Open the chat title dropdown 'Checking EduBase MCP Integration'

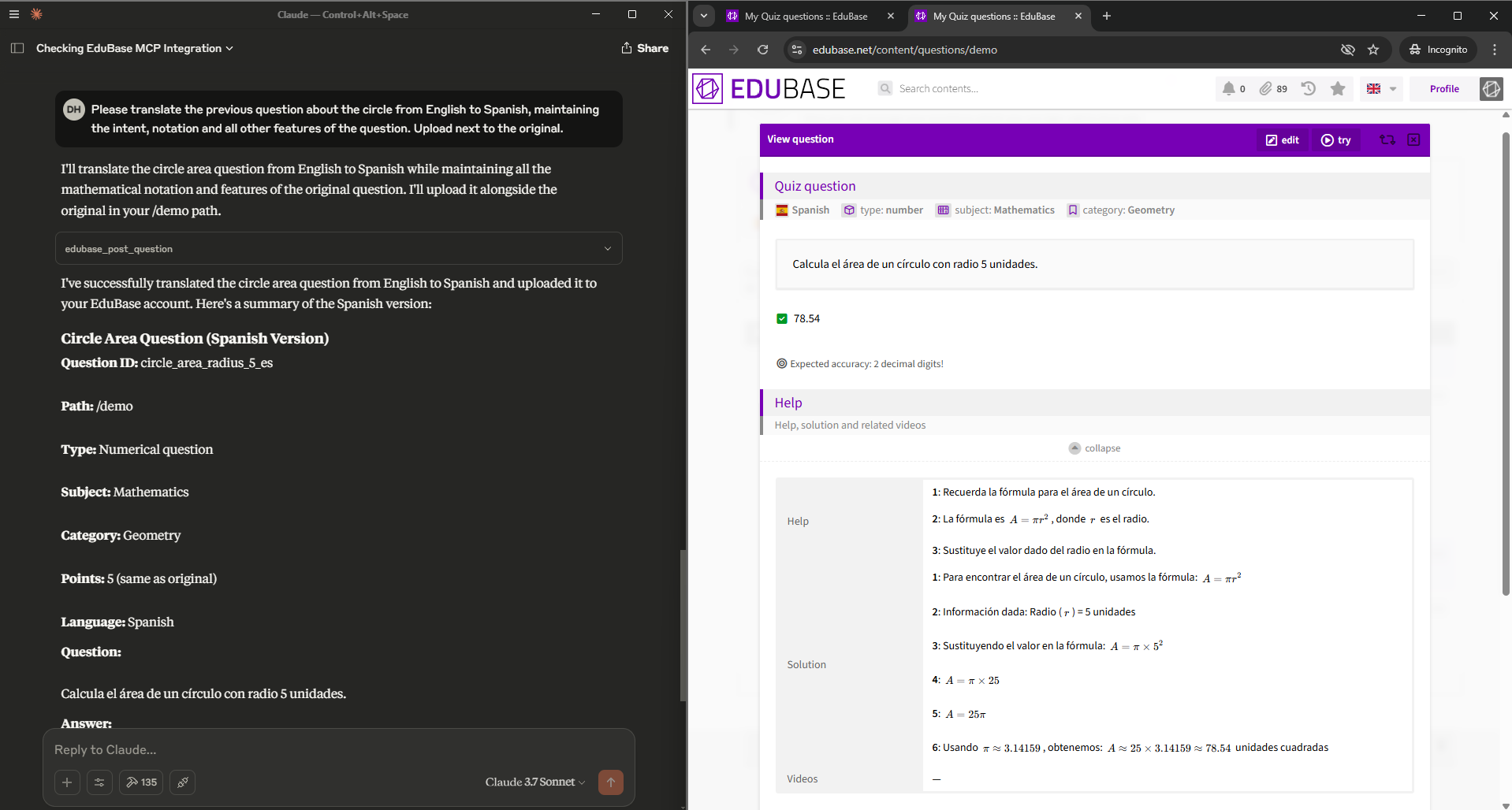tap(135, 48)
